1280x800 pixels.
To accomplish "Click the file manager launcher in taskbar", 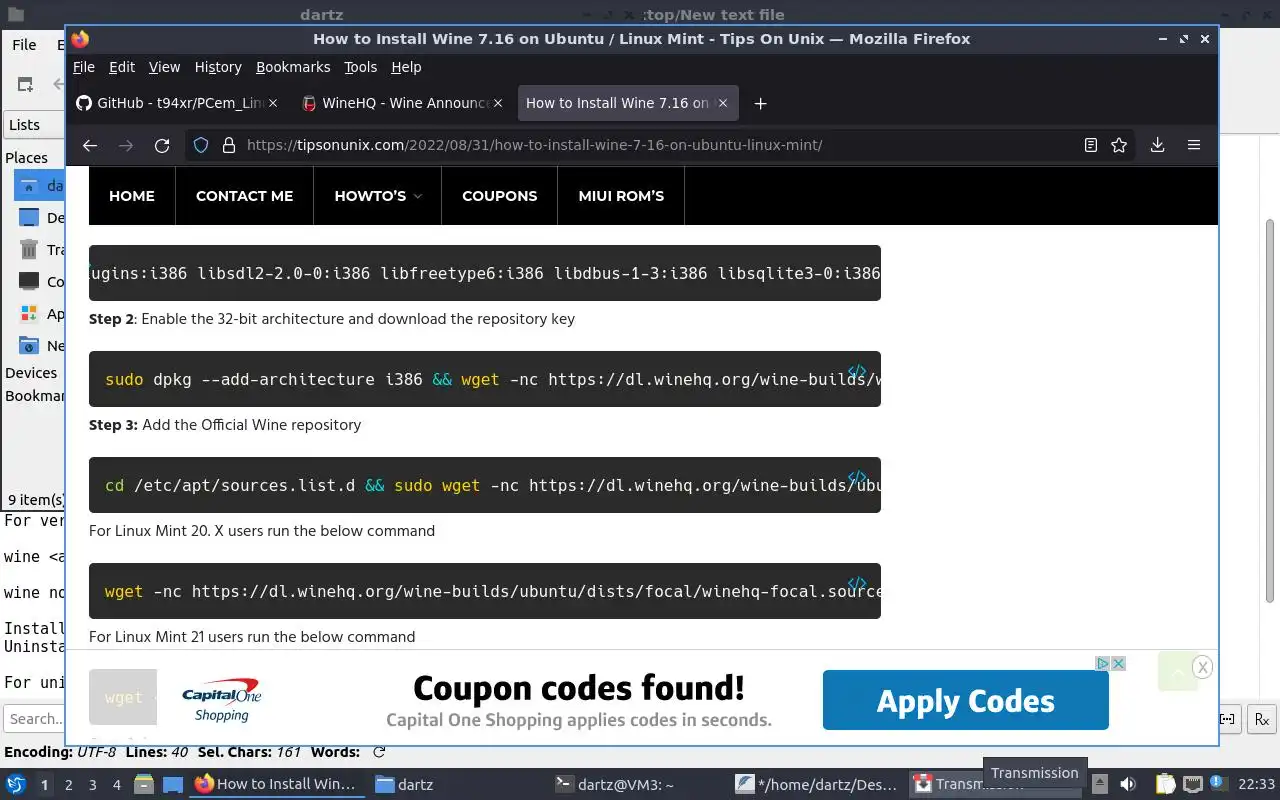I will [143, 784].
